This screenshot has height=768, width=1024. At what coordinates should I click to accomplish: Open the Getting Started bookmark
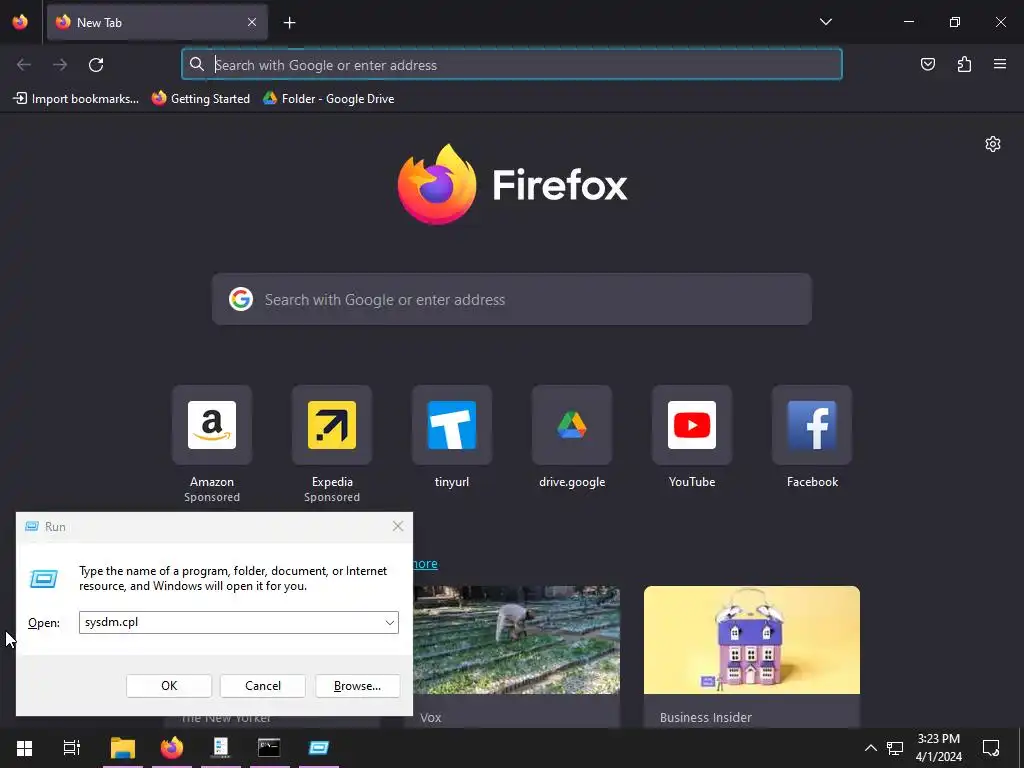[x=201, y=99]
